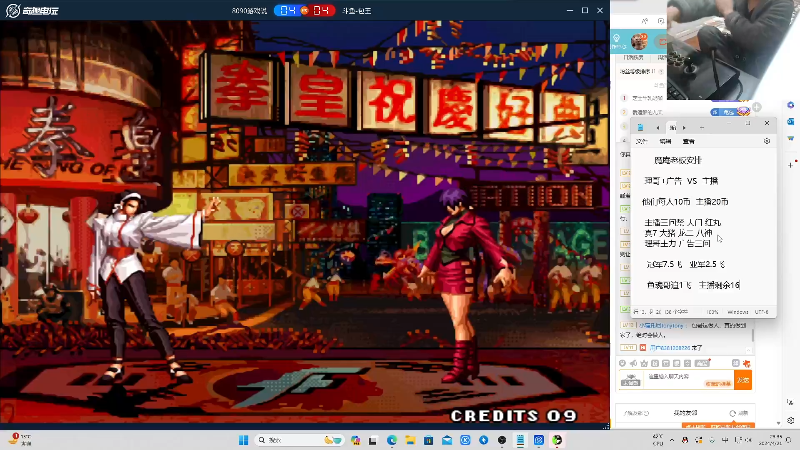Click the streamer avatar in the blue banner
Viewport: 800px width, 450px height.
click(x=639, y=41)
